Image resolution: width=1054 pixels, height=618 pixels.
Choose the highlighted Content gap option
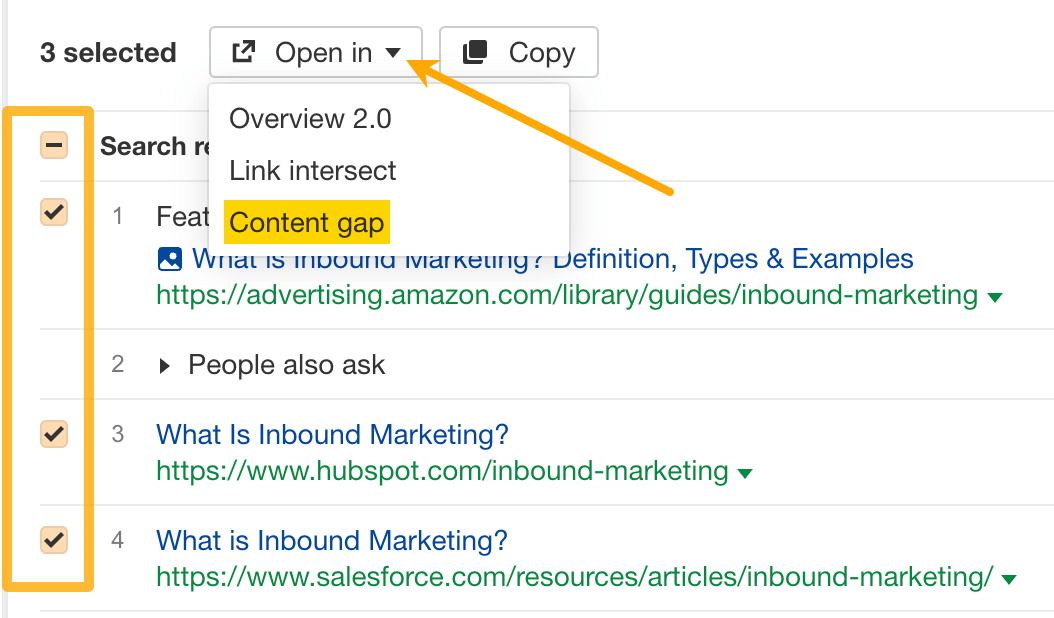[306, 222]
